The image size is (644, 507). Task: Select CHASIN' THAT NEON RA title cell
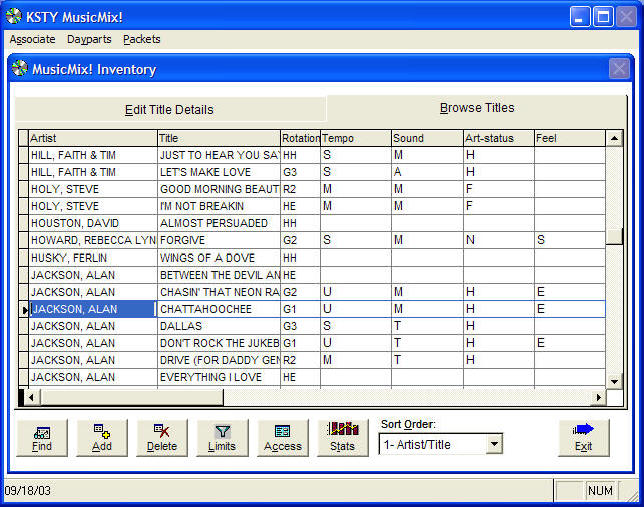[x=219, y=292]
